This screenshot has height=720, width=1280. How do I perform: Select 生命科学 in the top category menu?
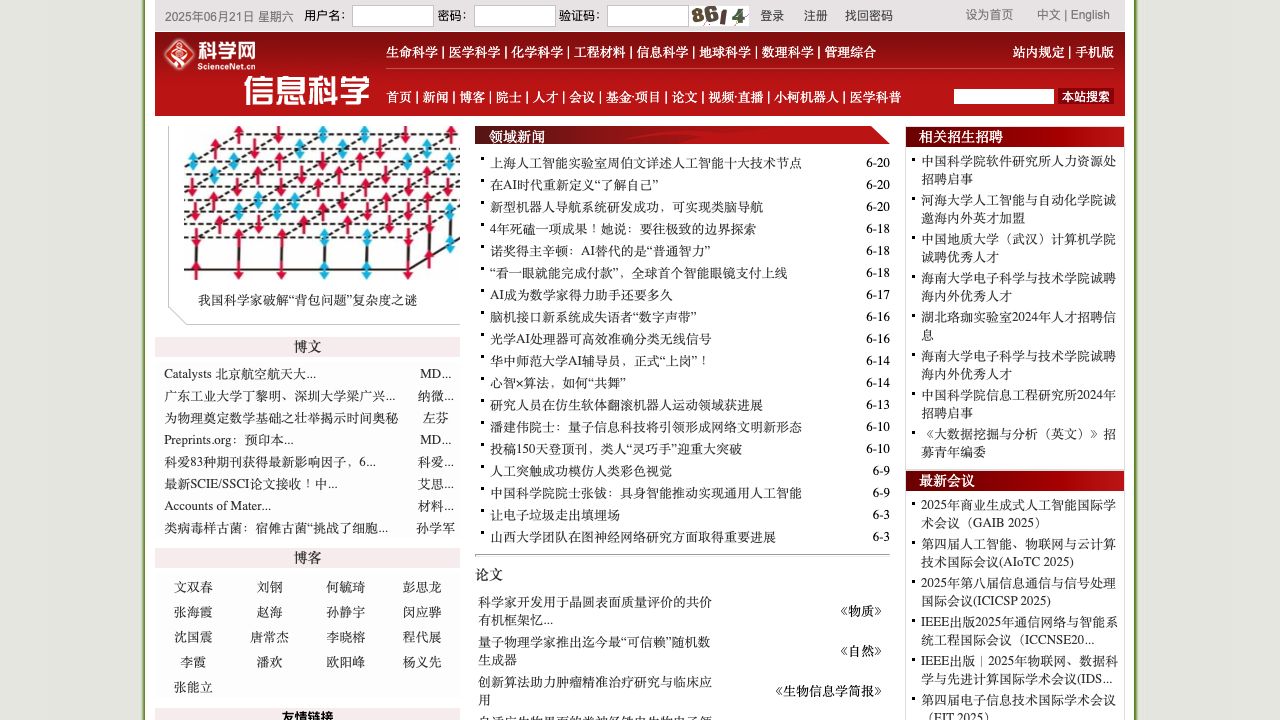click(x=412, y=52)
